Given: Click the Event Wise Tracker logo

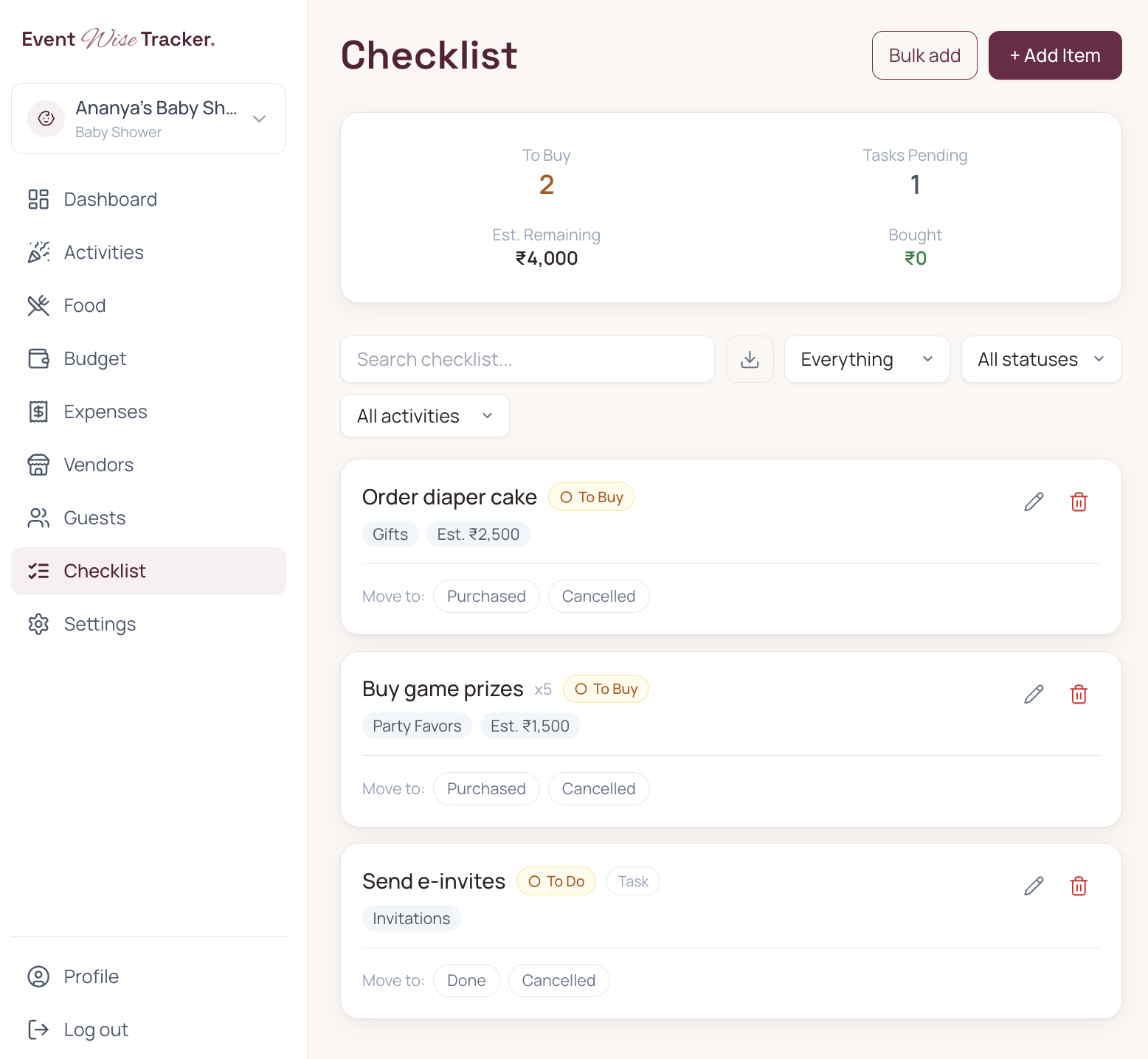Looking at the screenshot, I should point(118,39).
